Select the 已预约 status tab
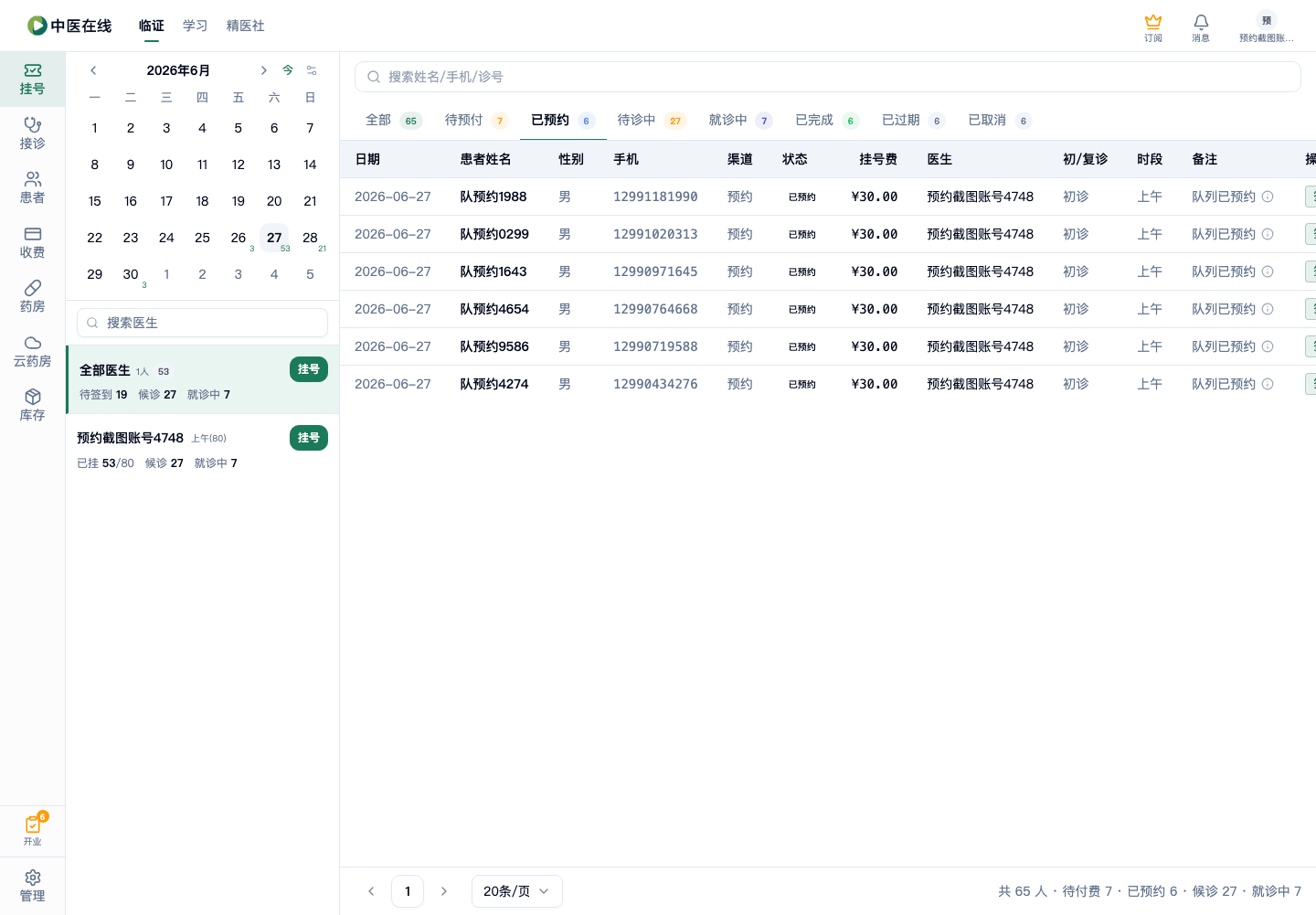This screenshot has width=1316, height=915. 563,121
